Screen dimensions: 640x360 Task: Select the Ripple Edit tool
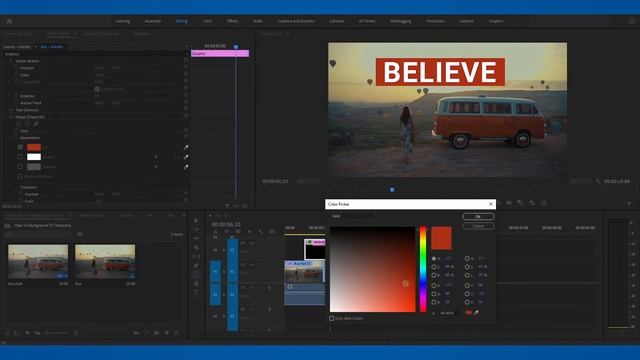[x=196, y=238]
